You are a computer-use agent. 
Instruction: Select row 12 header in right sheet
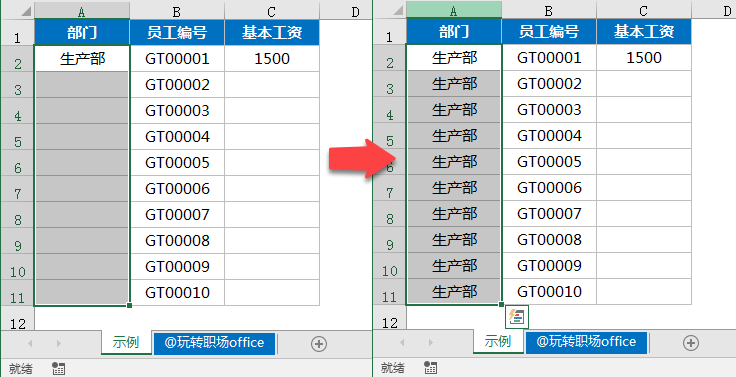coord(390,318)
